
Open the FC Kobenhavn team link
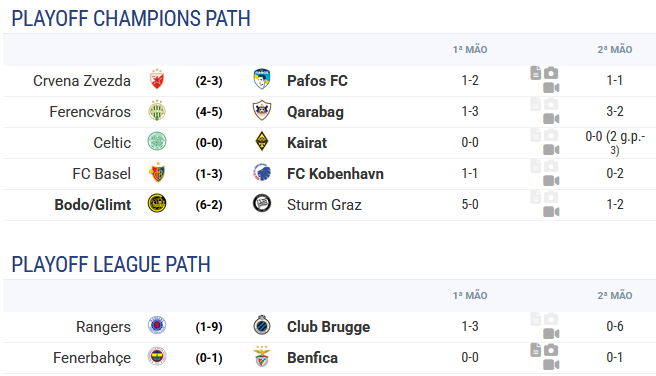(335, 174)
